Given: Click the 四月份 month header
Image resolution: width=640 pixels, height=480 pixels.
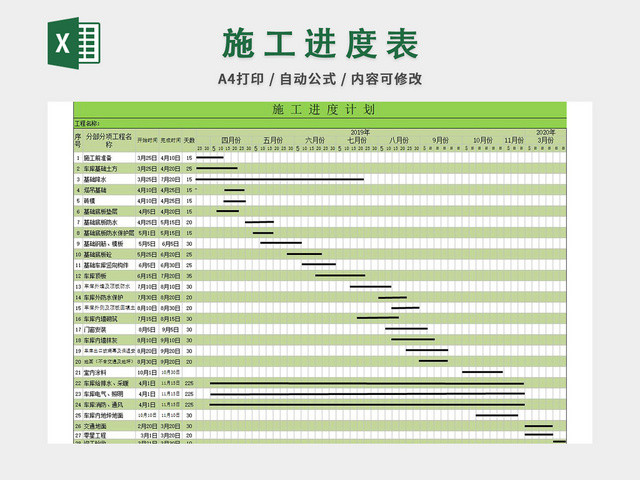Looking at the screenshot, I should (231, 140).
